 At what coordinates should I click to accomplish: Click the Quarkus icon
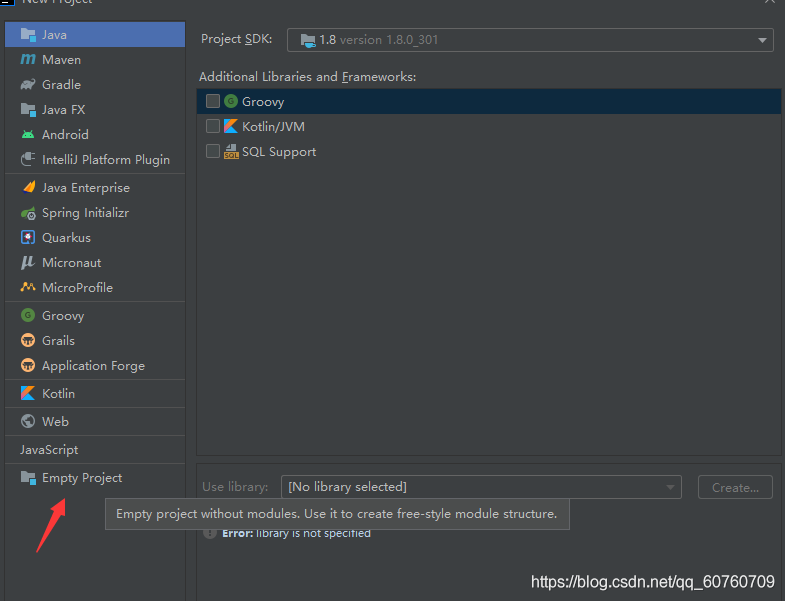point(28,237)
